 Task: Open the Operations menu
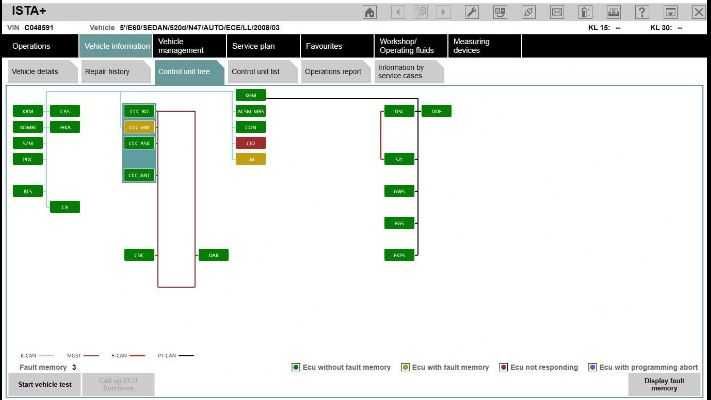(x=40, y=46)
